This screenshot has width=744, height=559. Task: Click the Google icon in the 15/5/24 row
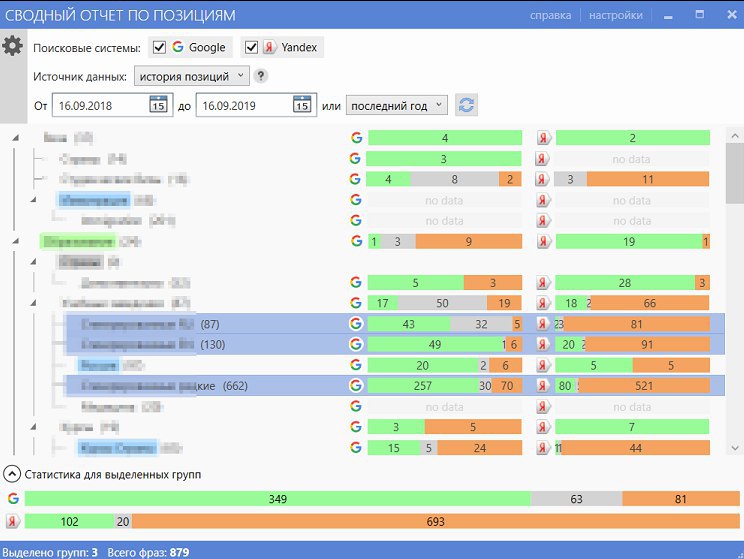click(356, 447)
